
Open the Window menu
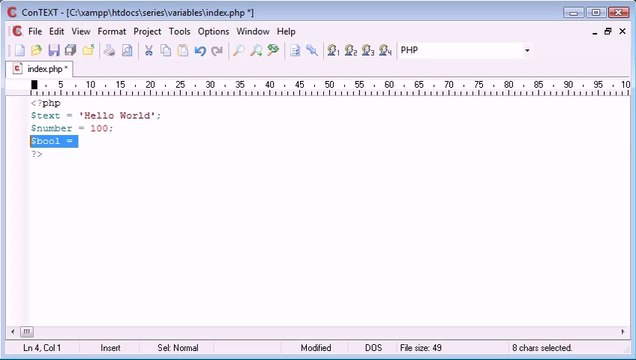pyautogui.click(x=253, y=32)
